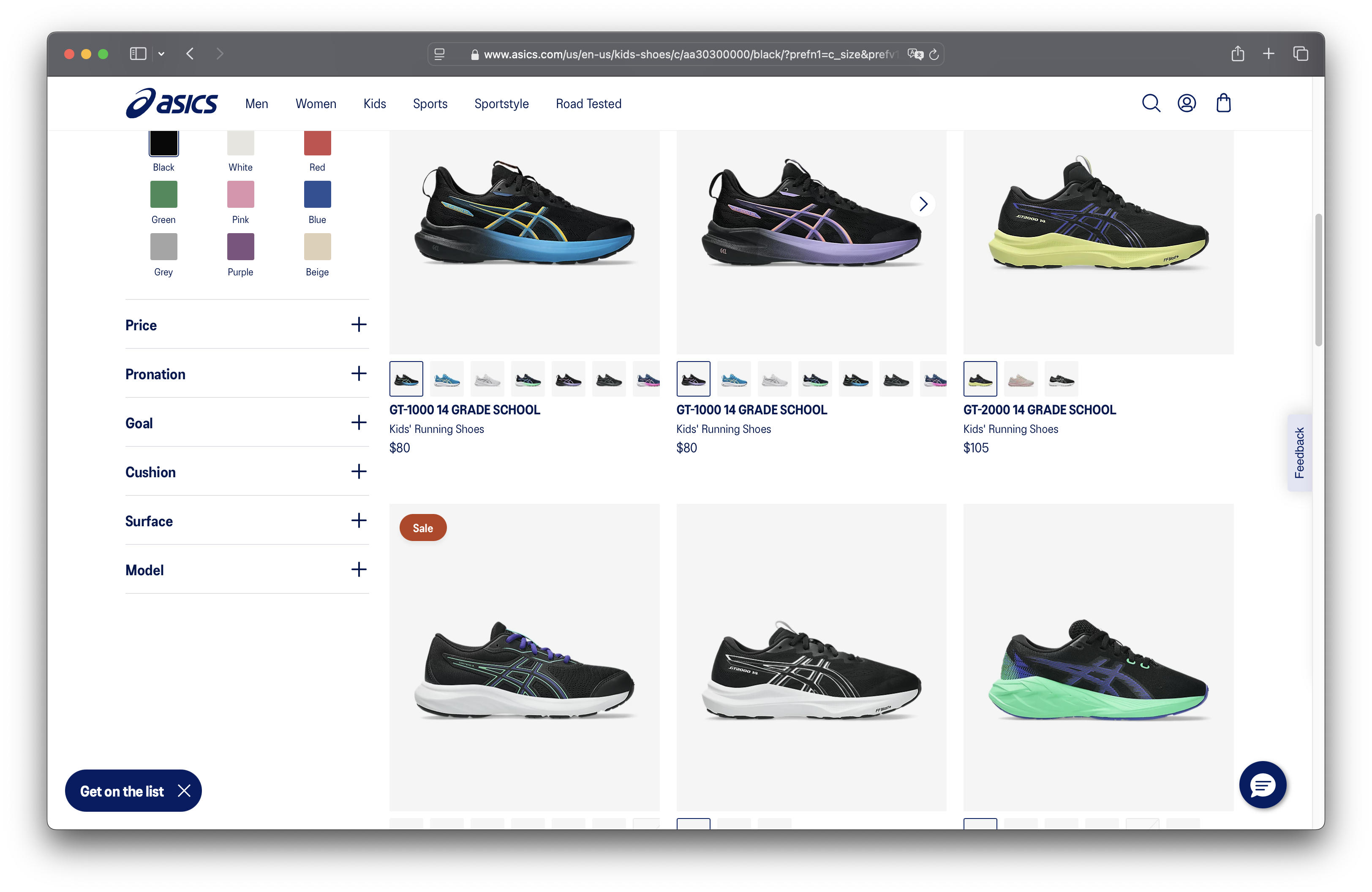1372x892 pixels.
Task: Filter by Red color
Action: pos(317,143)
